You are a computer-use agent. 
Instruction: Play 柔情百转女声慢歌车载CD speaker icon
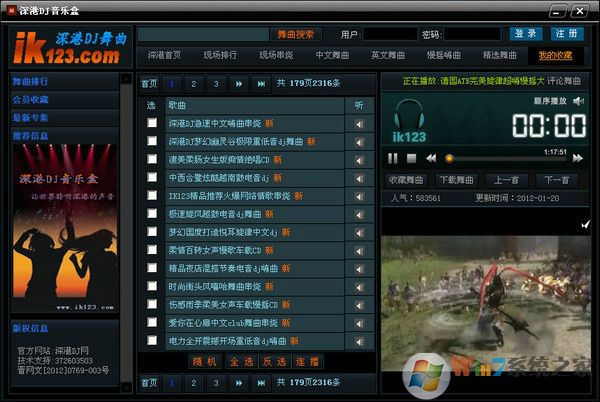pos(359,251)
